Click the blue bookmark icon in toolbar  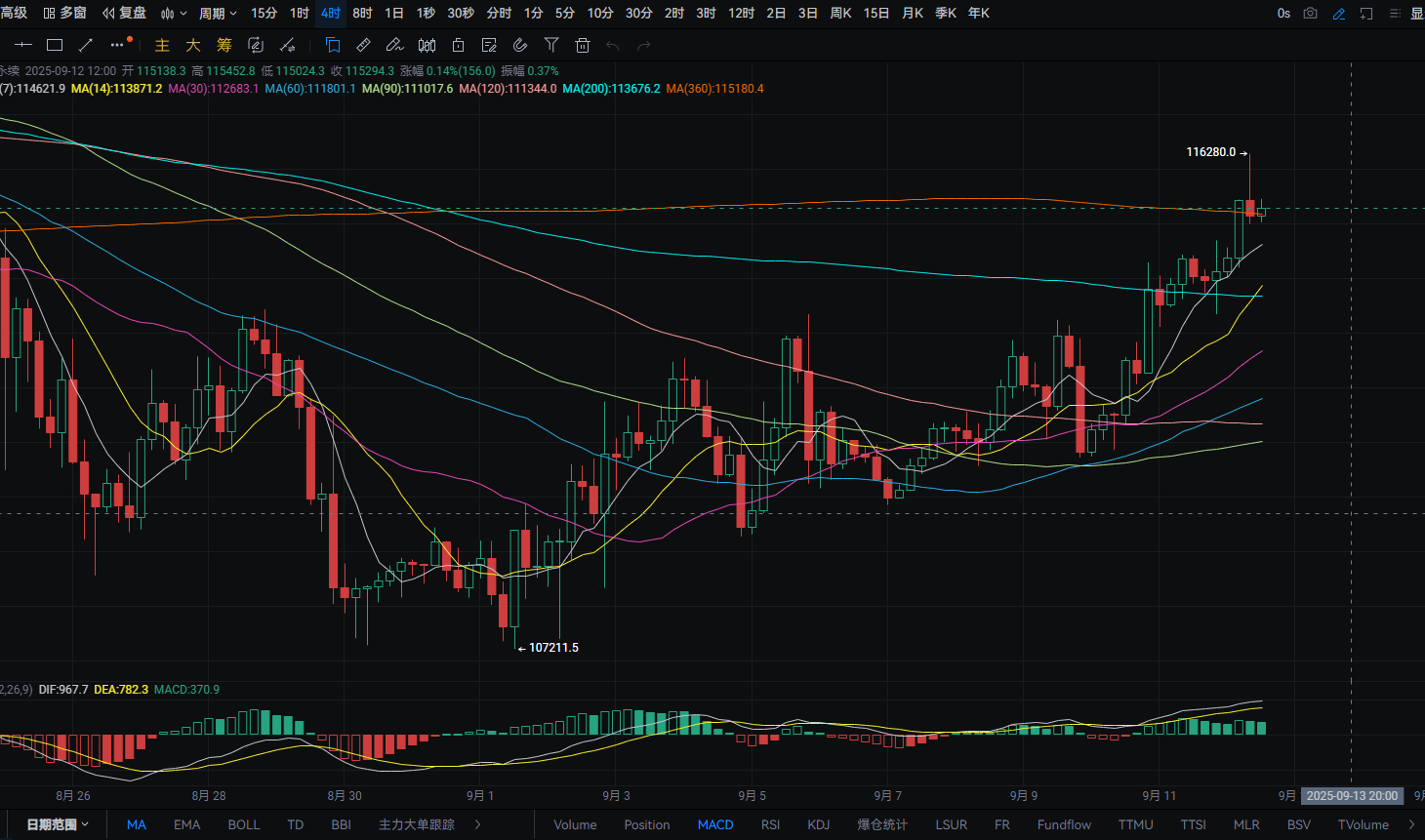point(332,45)
